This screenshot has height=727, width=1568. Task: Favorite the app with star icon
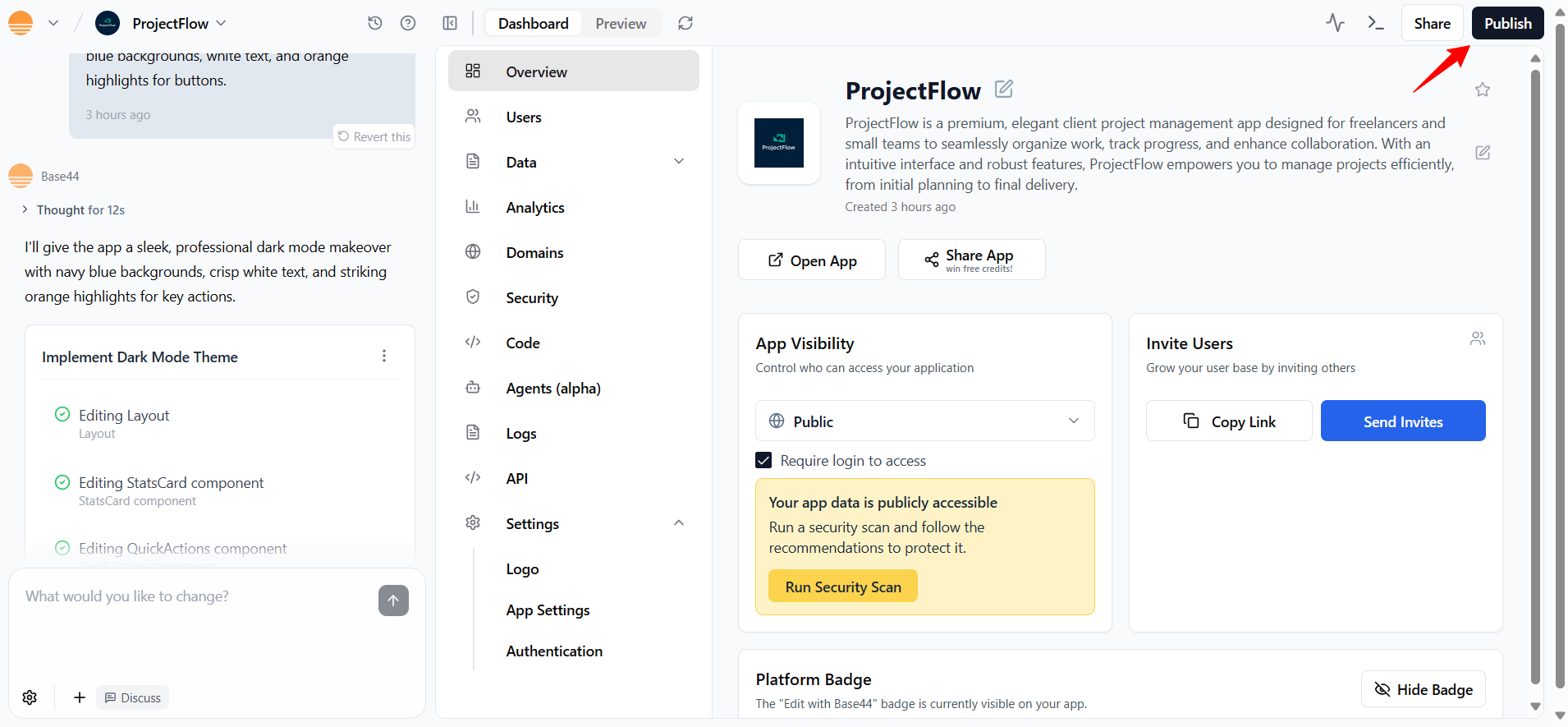click(x=1482, y=90)
